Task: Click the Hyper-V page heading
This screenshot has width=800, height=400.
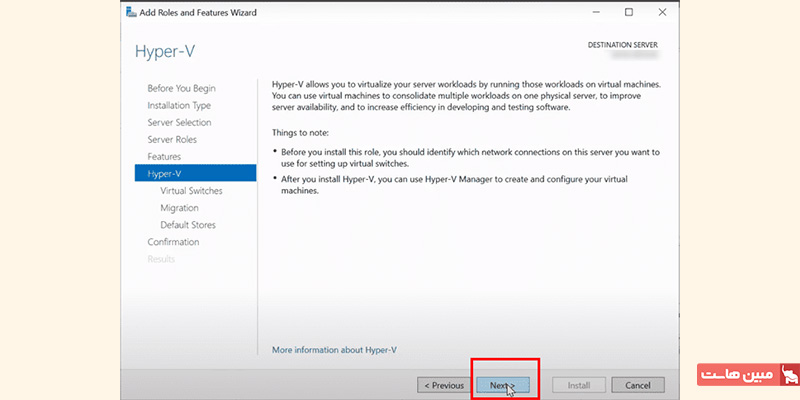Action: pos(165,52)
